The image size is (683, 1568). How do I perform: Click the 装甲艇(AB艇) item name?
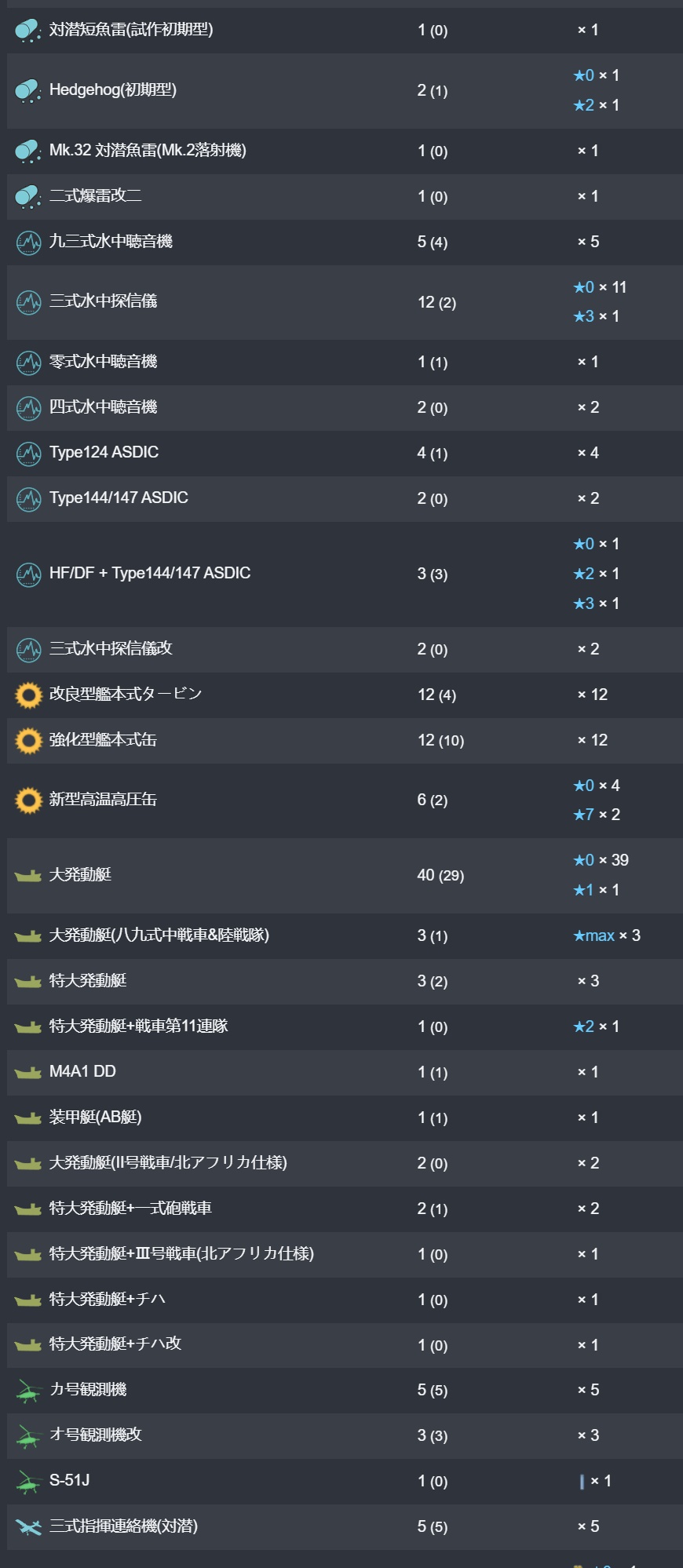click(x=95, y=1117)
